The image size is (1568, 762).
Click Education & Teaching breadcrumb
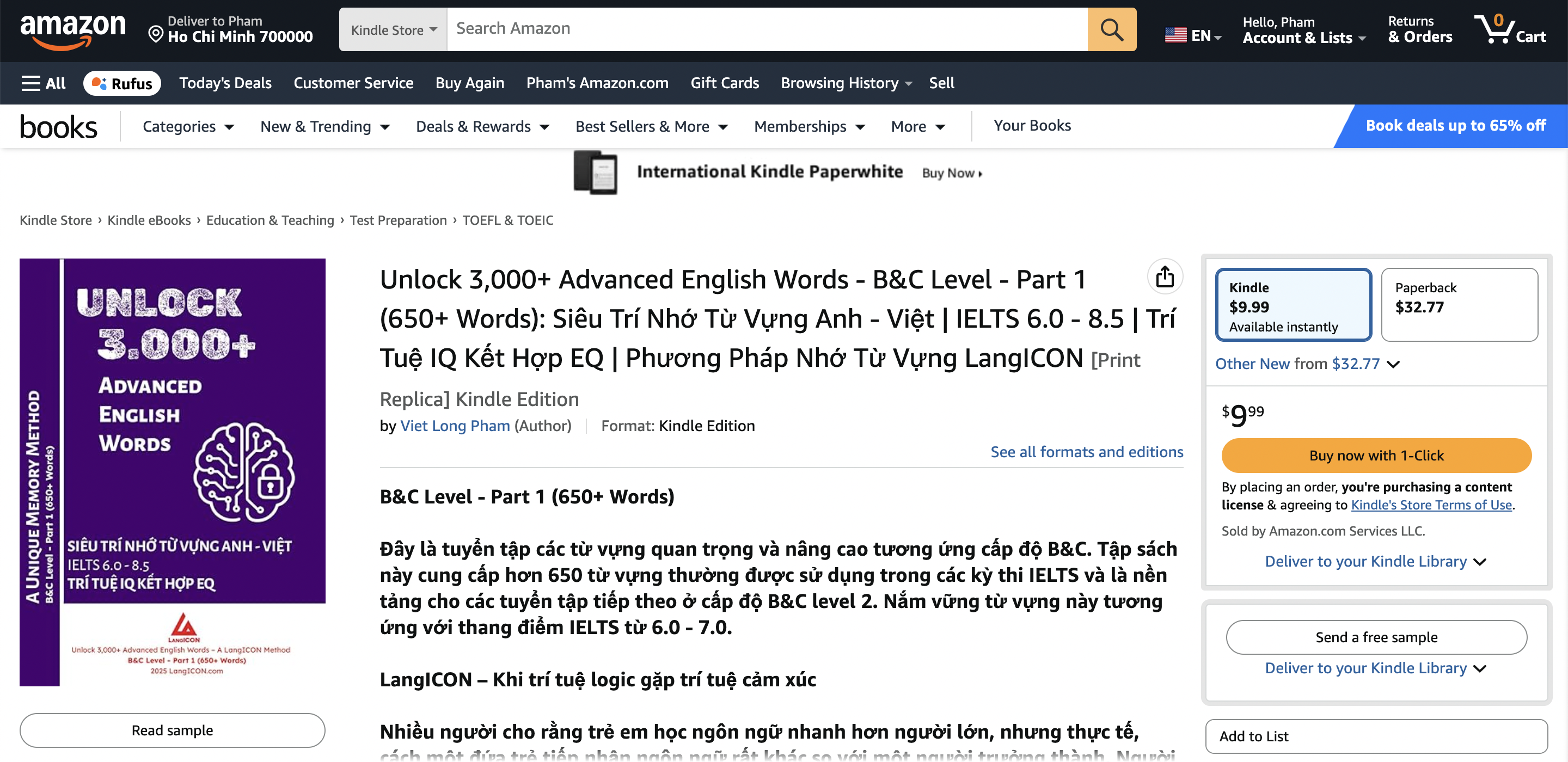click(270, 220)
